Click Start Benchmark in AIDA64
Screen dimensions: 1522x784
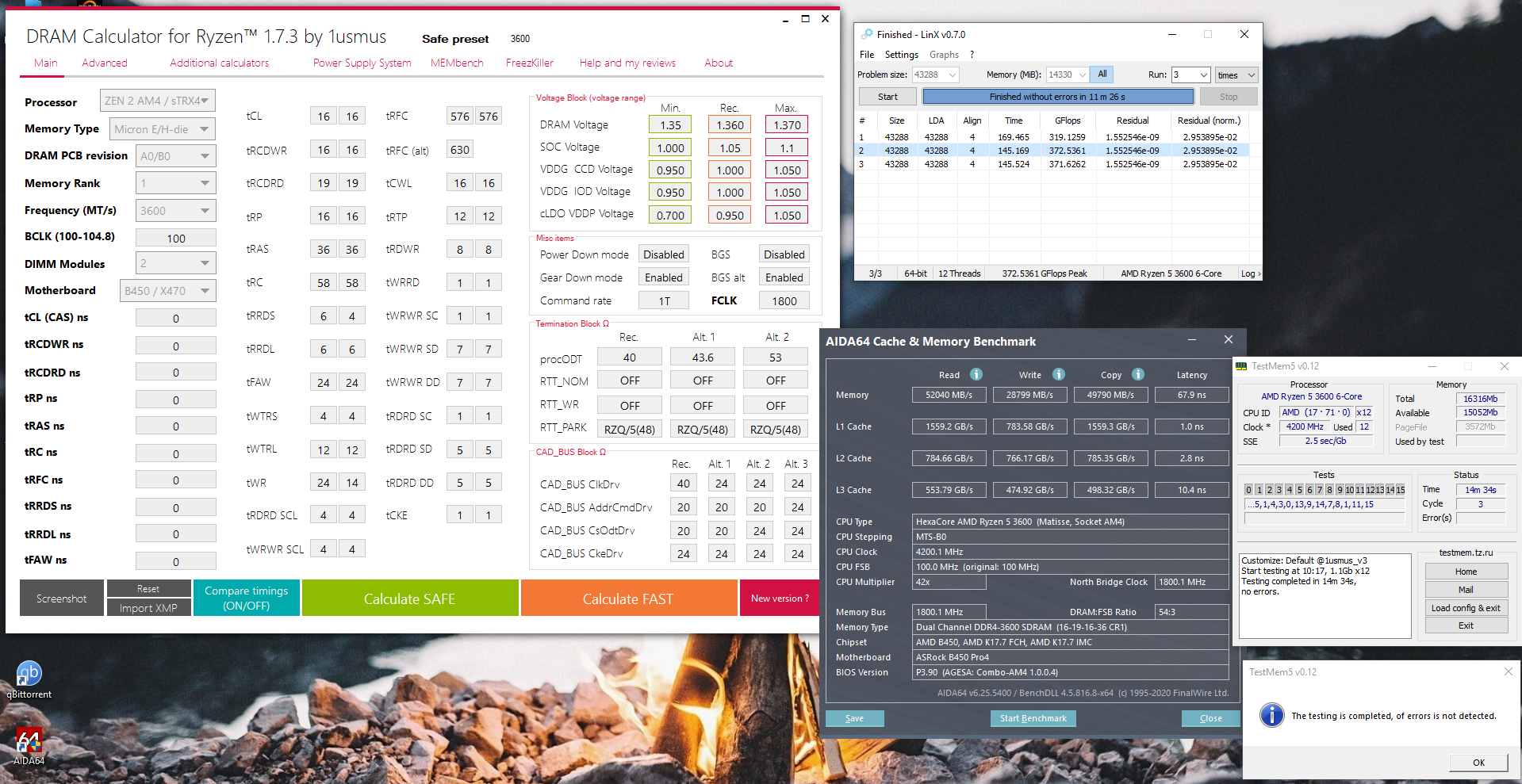(x=1033, y=718)
